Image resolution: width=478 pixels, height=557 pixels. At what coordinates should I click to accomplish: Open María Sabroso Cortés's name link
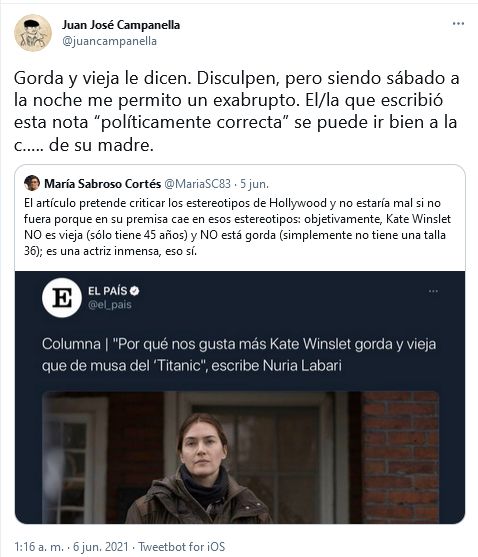[x=102, y=184]
